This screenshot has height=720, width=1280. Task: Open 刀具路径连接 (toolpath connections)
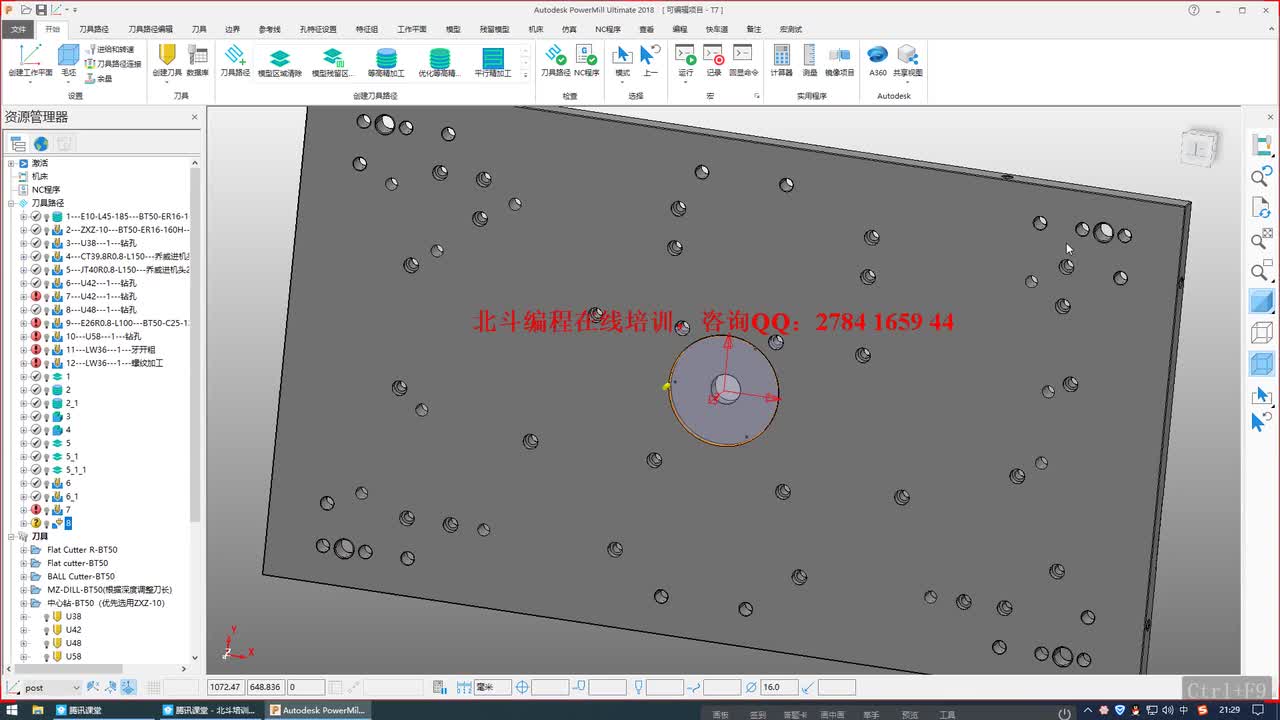pyautogui.click(x=113, y=64)
